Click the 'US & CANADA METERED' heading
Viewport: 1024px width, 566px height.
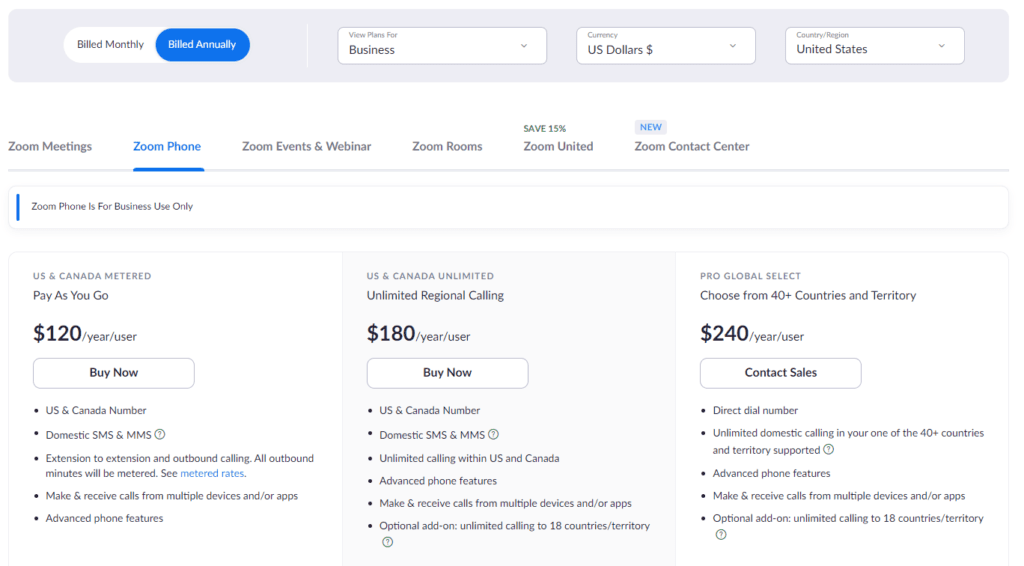pyautogui.click(x=92, y=276)
